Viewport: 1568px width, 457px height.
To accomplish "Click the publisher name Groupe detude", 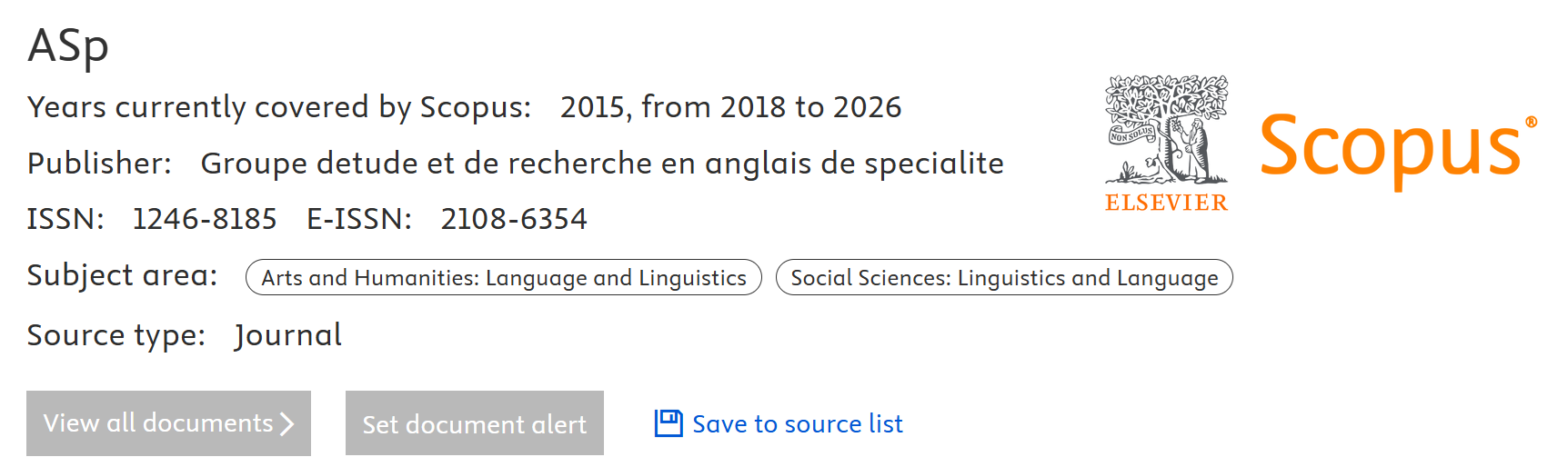I will pyautogui.click(x=601, y=164).
